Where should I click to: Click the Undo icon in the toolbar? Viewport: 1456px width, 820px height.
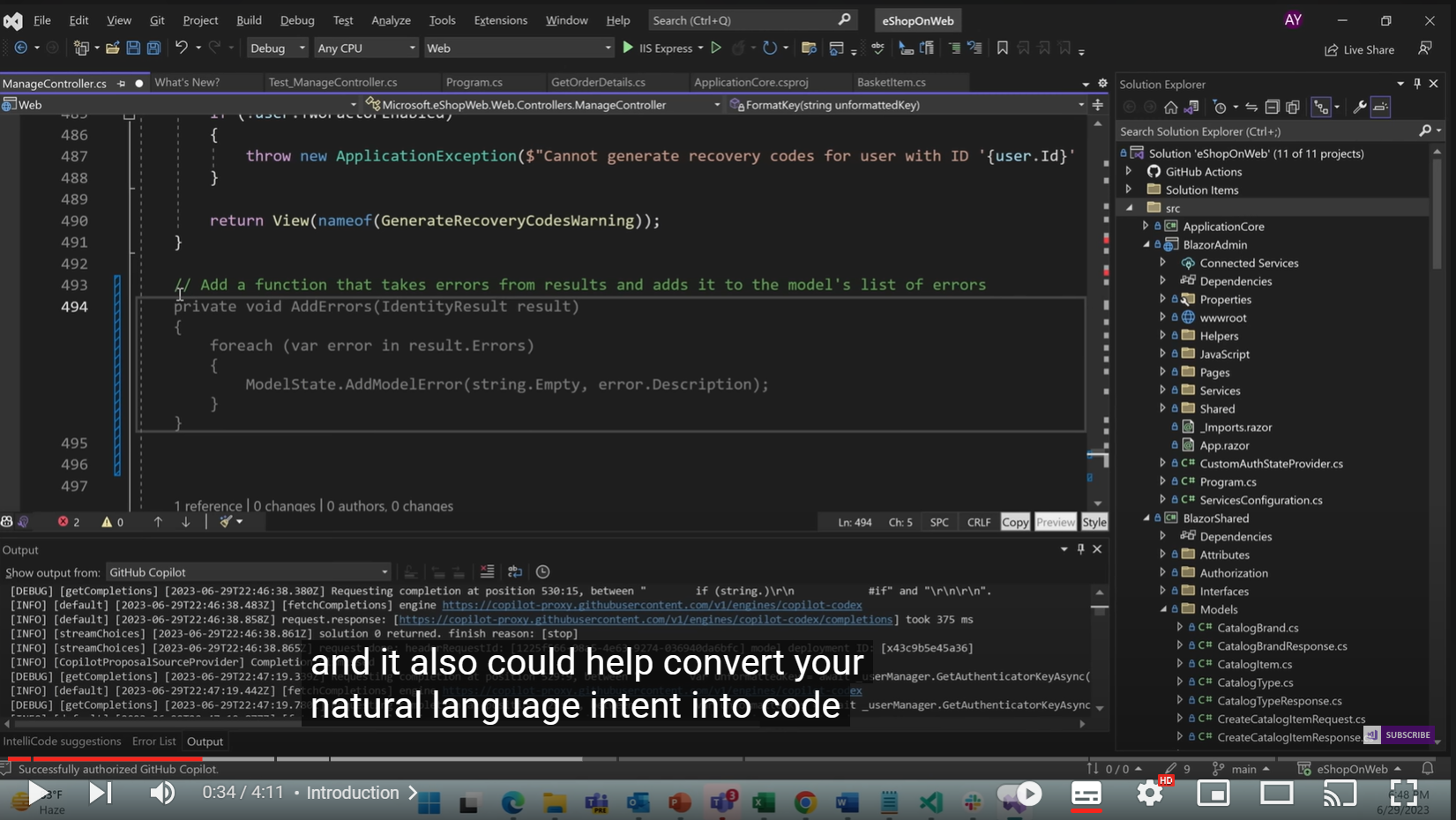[182, 48]
